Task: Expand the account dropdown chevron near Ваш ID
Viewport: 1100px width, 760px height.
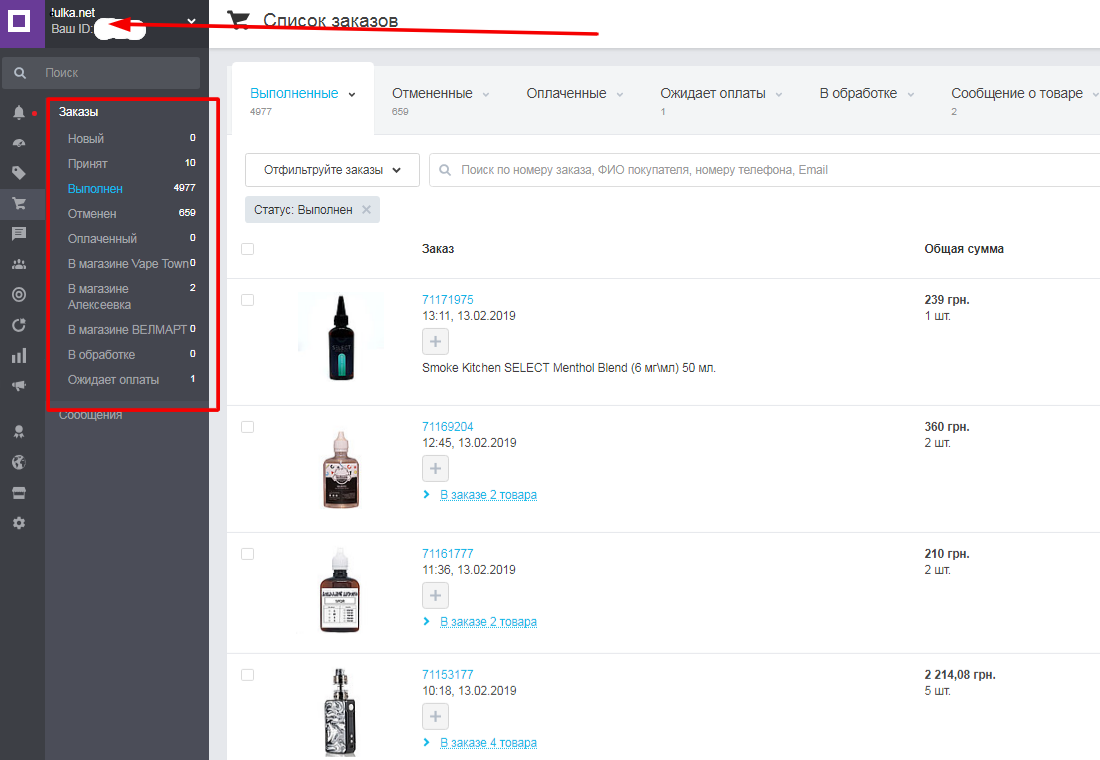Action: 192,22
